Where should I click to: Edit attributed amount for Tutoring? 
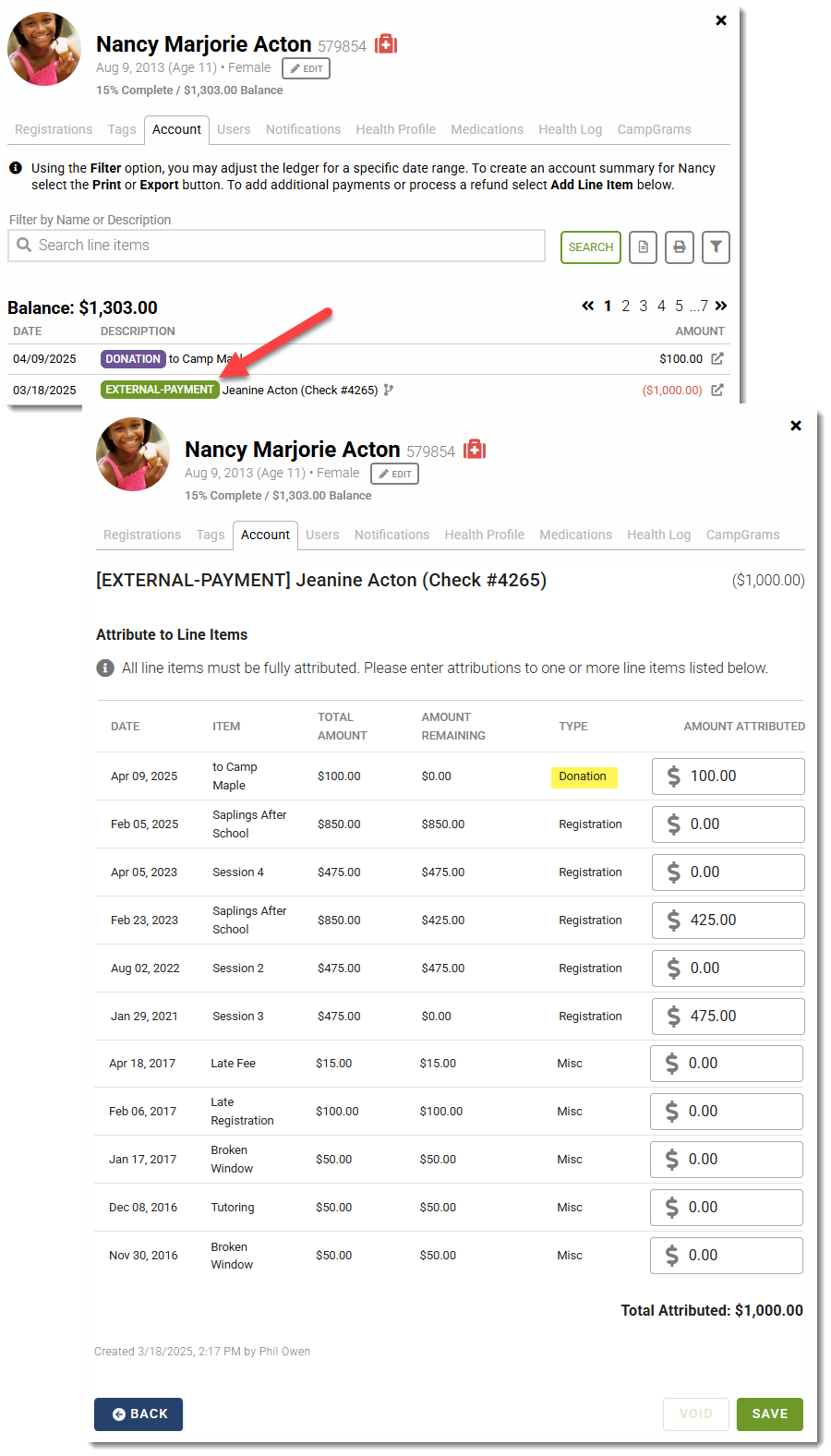727,1208
